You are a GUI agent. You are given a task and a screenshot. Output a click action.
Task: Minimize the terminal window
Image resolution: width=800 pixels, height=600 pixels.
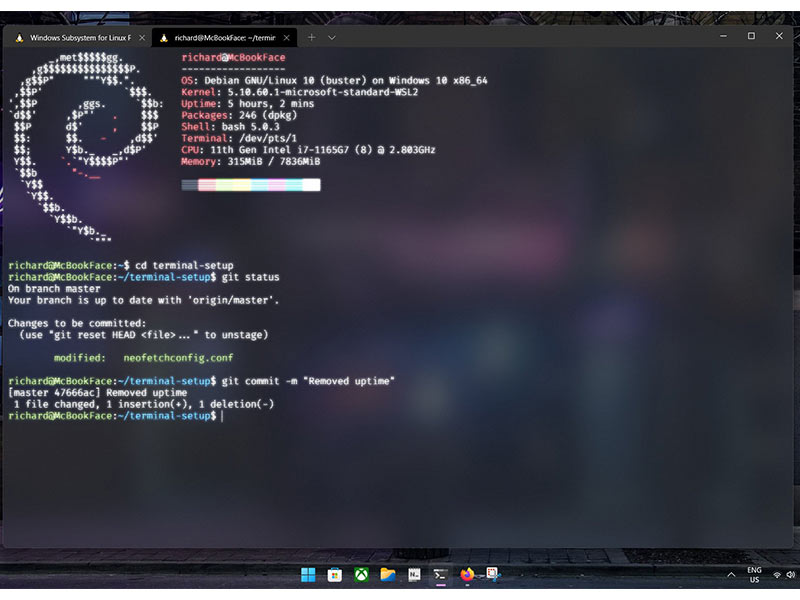723,36
